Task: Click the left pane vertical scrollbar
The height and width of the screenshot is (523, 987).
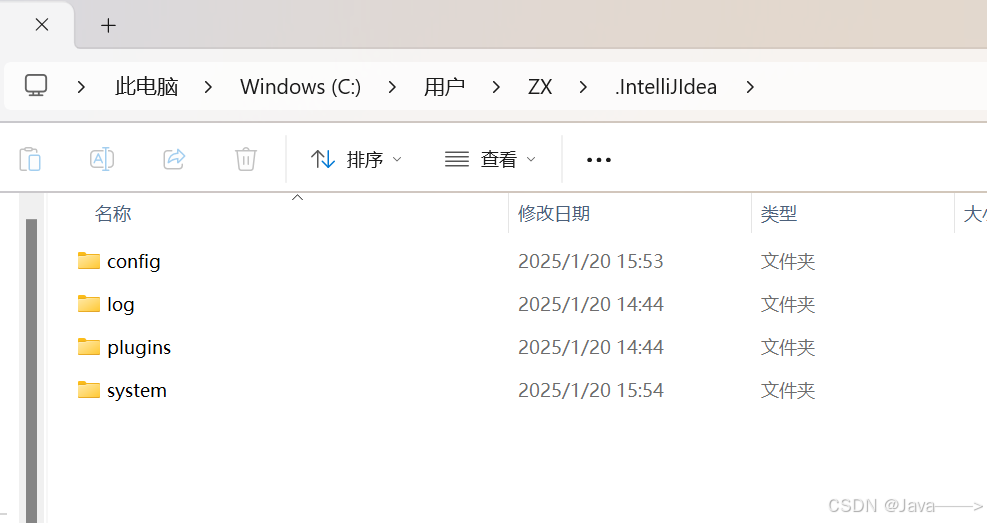Action: (x=31, y=370)
